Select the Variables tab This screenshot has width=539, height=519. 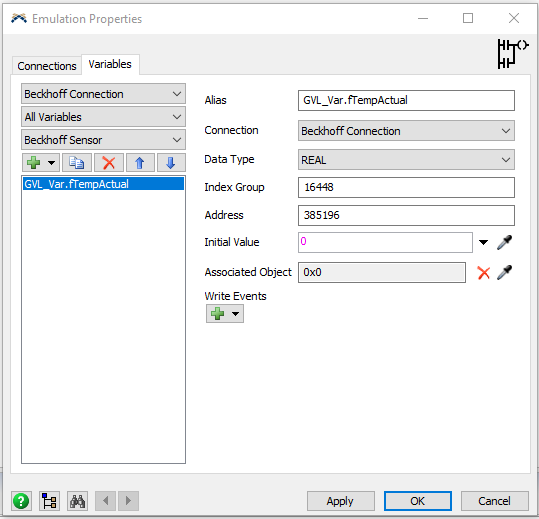point(110,64)
